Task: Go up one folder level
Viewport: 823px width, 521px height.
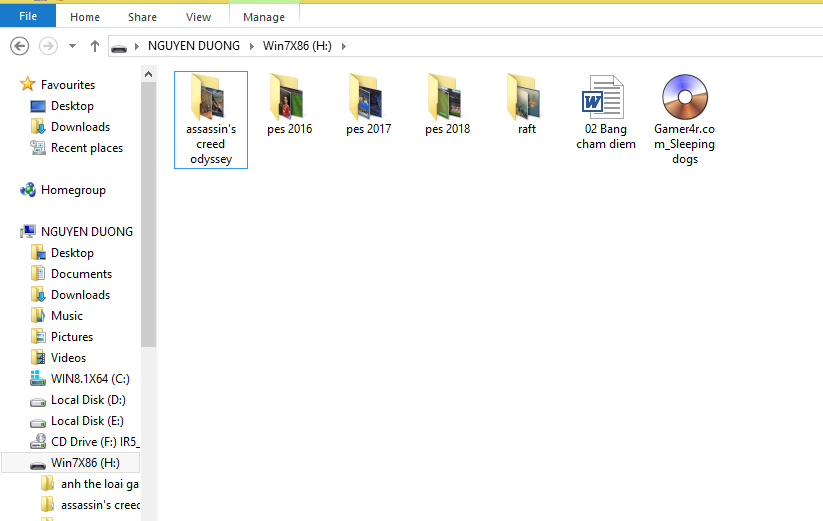Action: click(94, 46)
